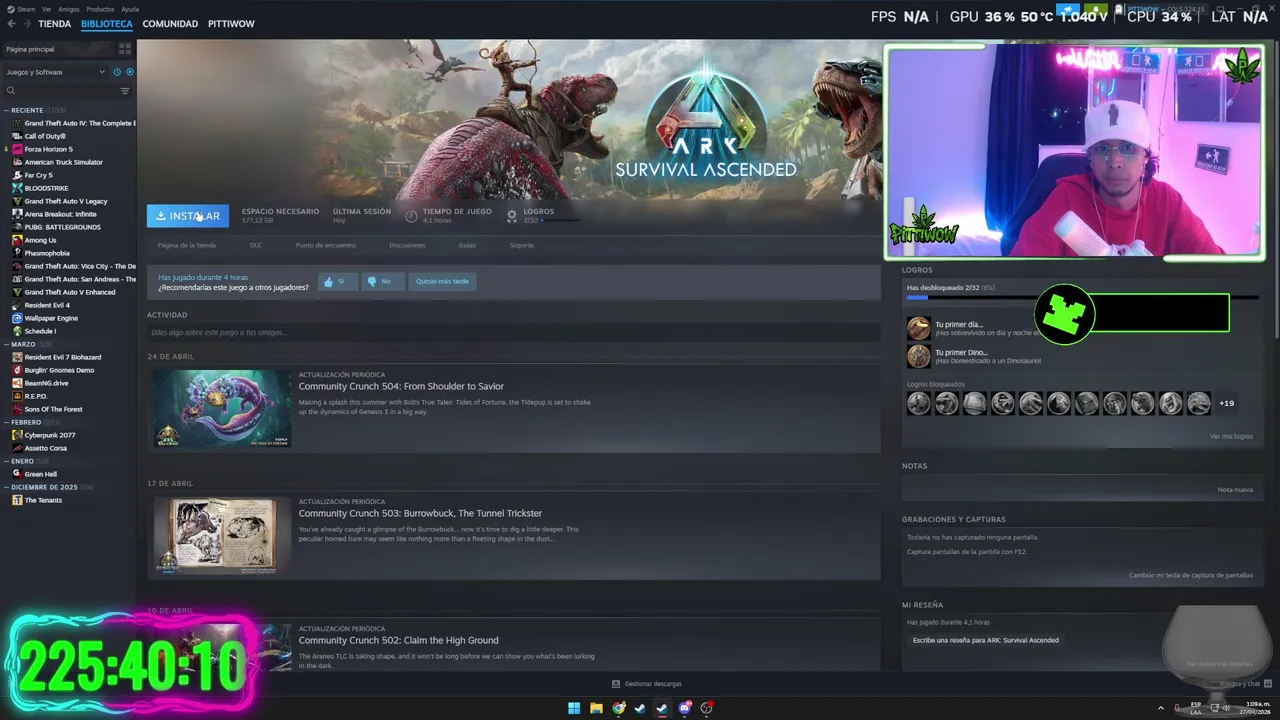Open the Discusiones tab
Screen dimensions: 1280x720
[407, 245]
